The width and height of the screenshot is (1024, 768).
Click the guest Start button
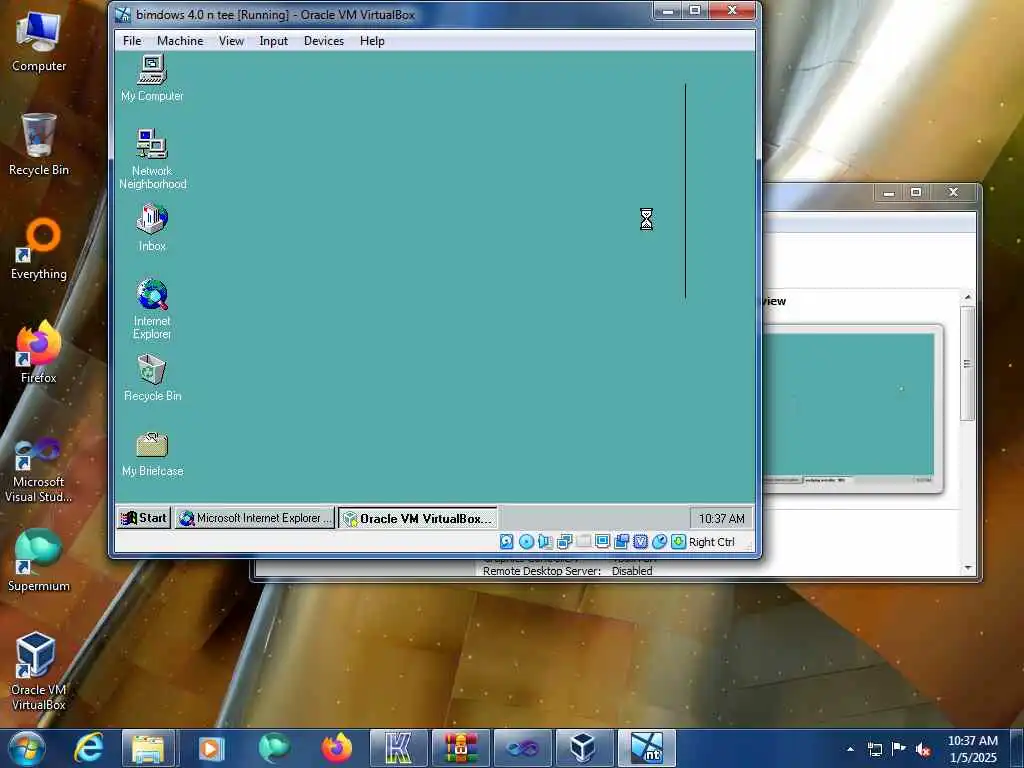(x=144, y=518)
